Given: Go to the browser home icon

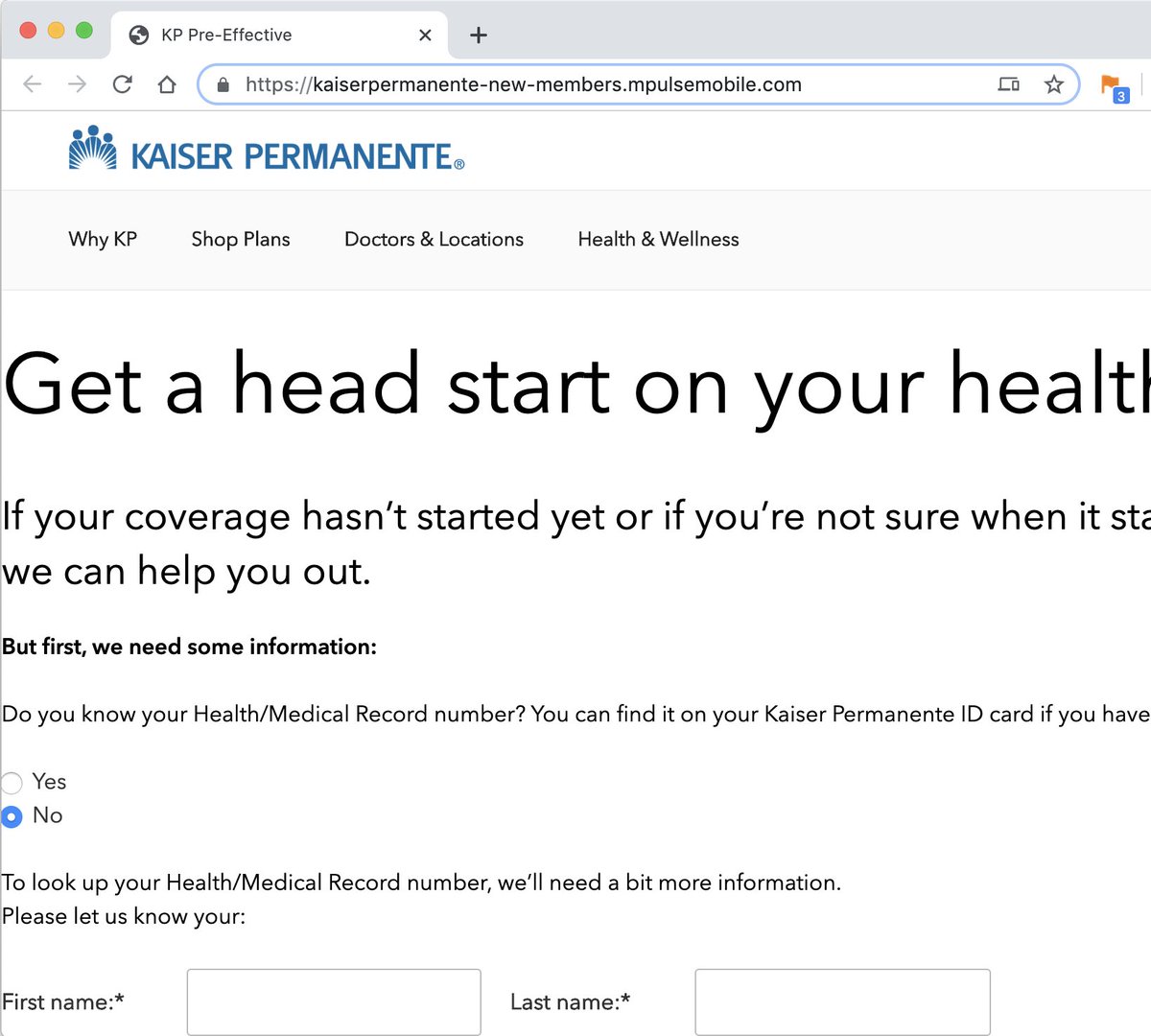Looking at the screenshot, I should point(167,84).
